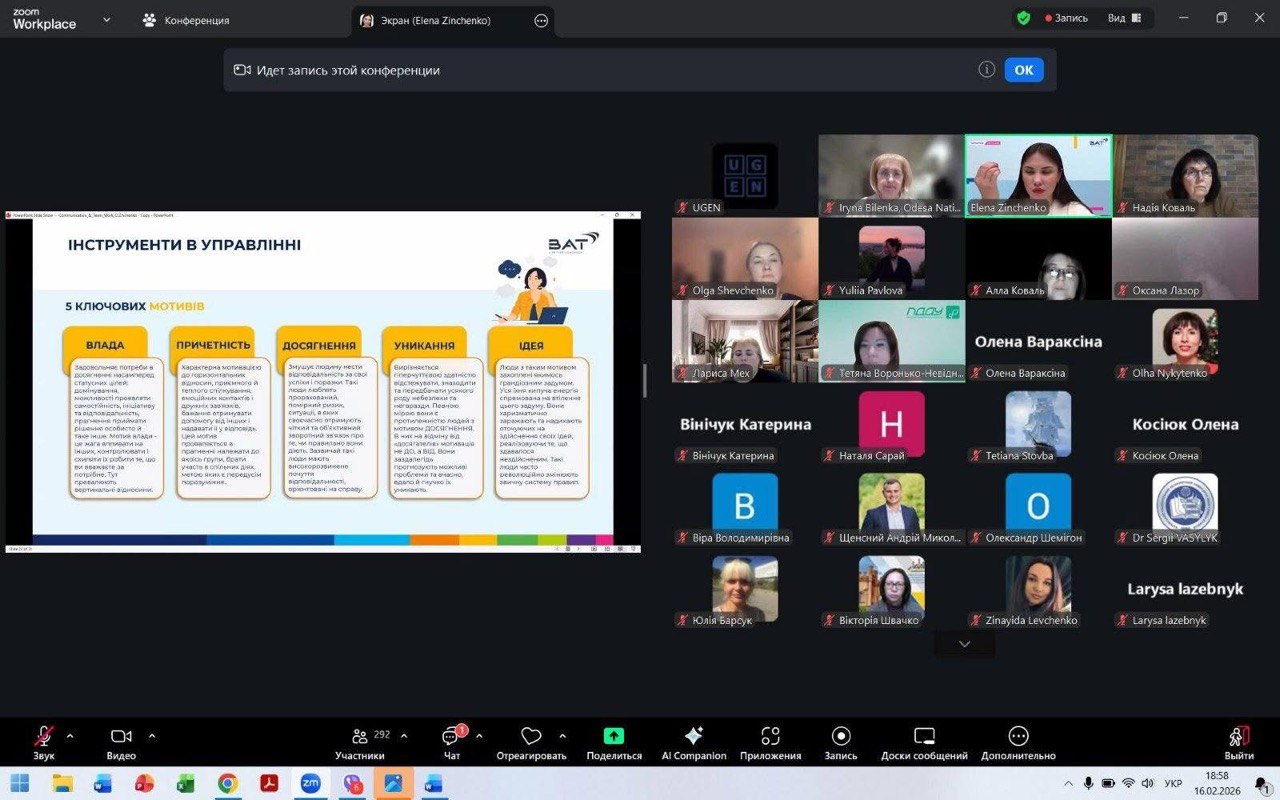Open the Zoom Workplace dropdown chevron
Viewport: 1280px width, 800px height.
tap(107, 19)
